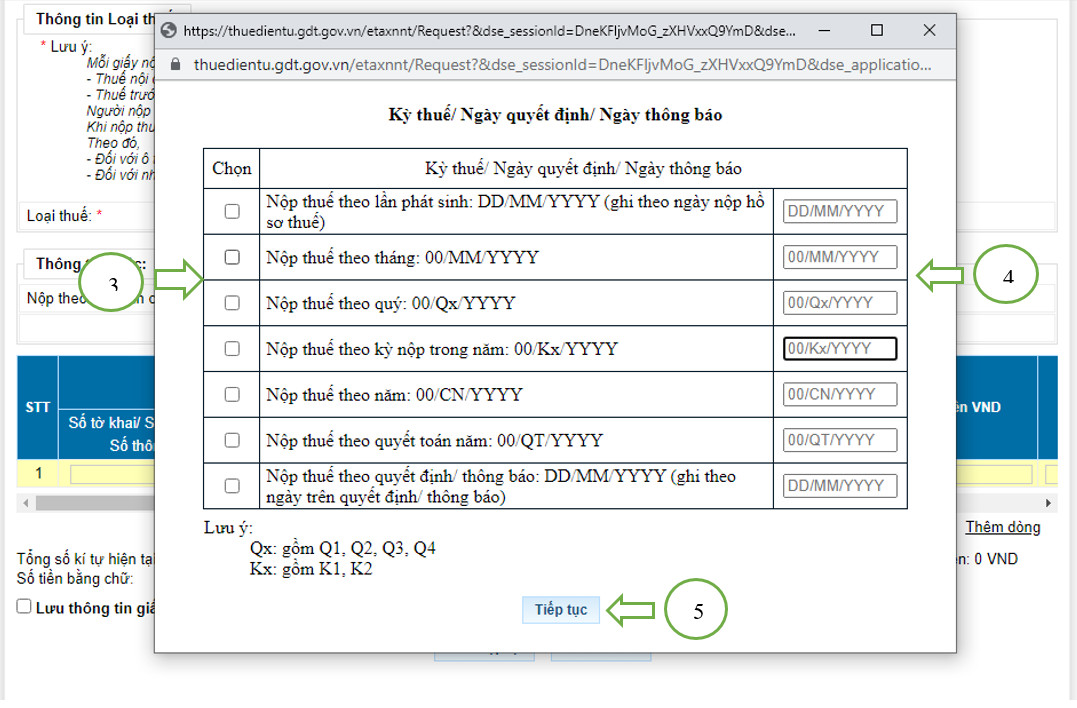Check 'Nộp thuế theo lần phát sinh' checkbox
This screenshot has width=1077, height=708.
(232, 212)
